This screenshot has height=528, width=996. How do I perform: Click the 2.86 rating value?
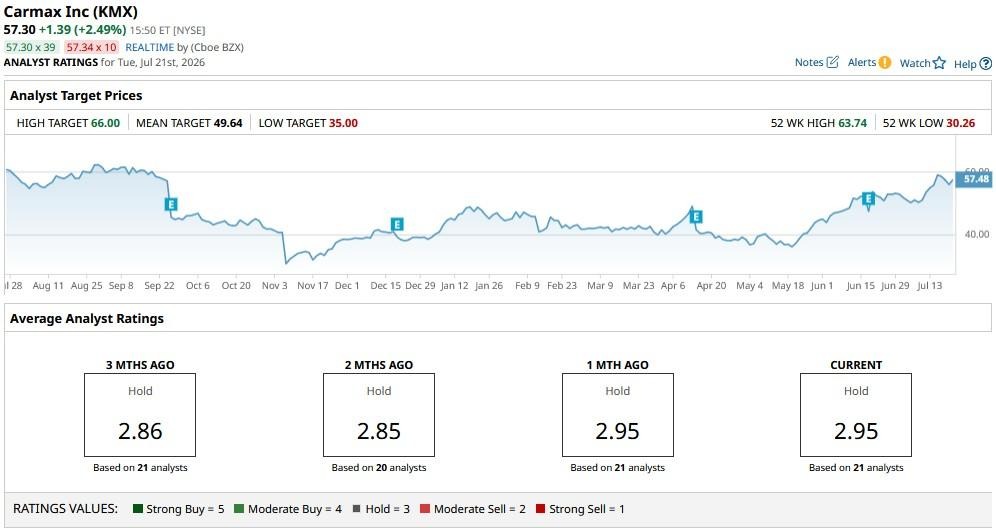[x=140, y=431]
